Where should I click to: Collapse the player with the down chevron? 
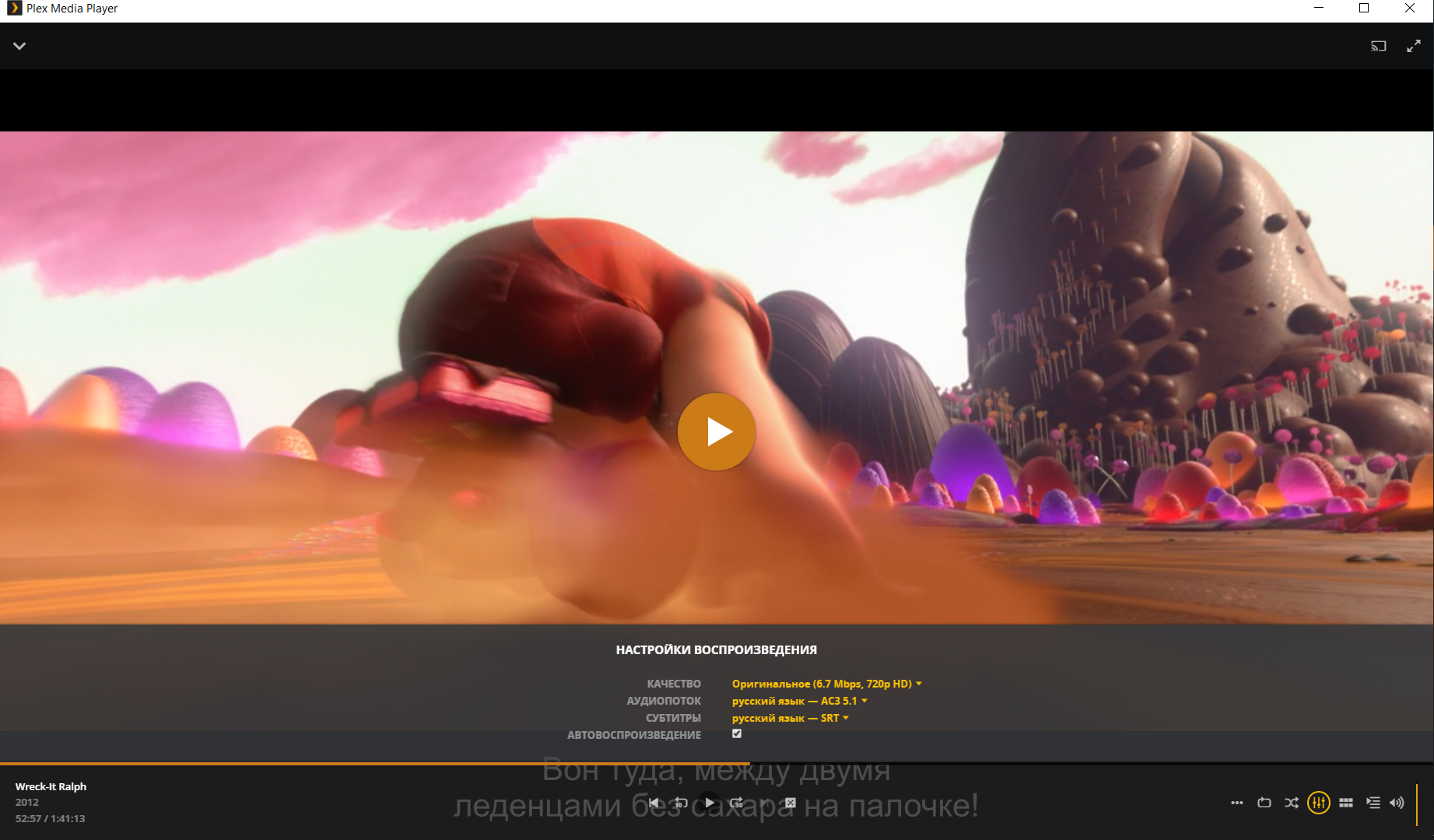pos(19,46)
